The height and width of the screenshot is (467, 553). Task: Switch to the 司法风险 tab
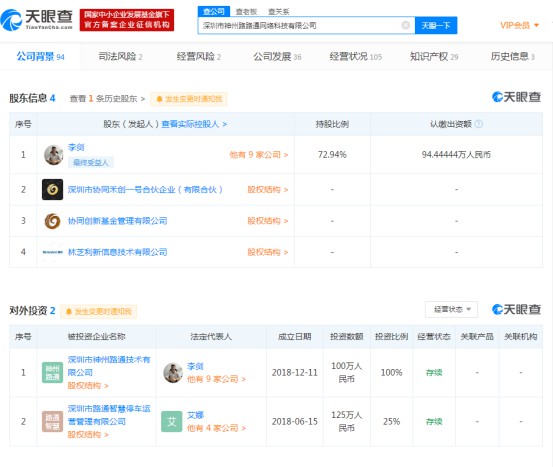[120, 56]
